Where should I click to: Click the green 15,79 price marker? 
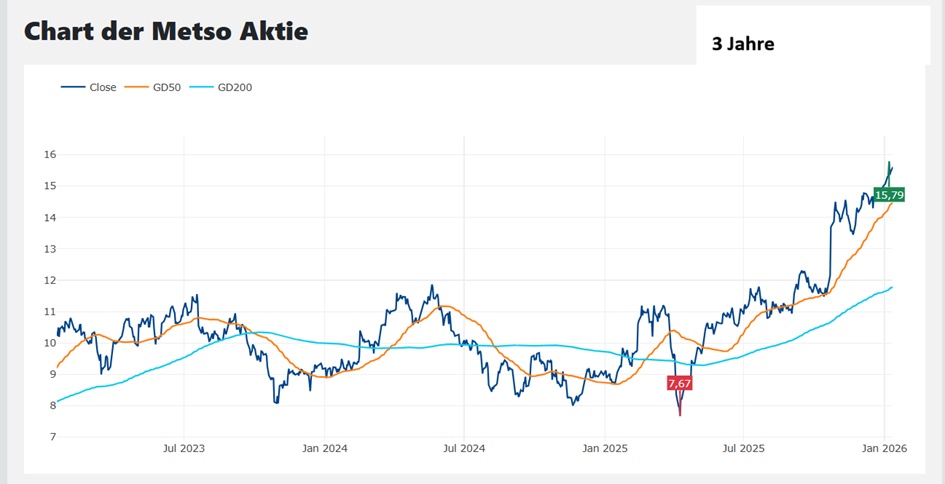click(x=889, y=194)
